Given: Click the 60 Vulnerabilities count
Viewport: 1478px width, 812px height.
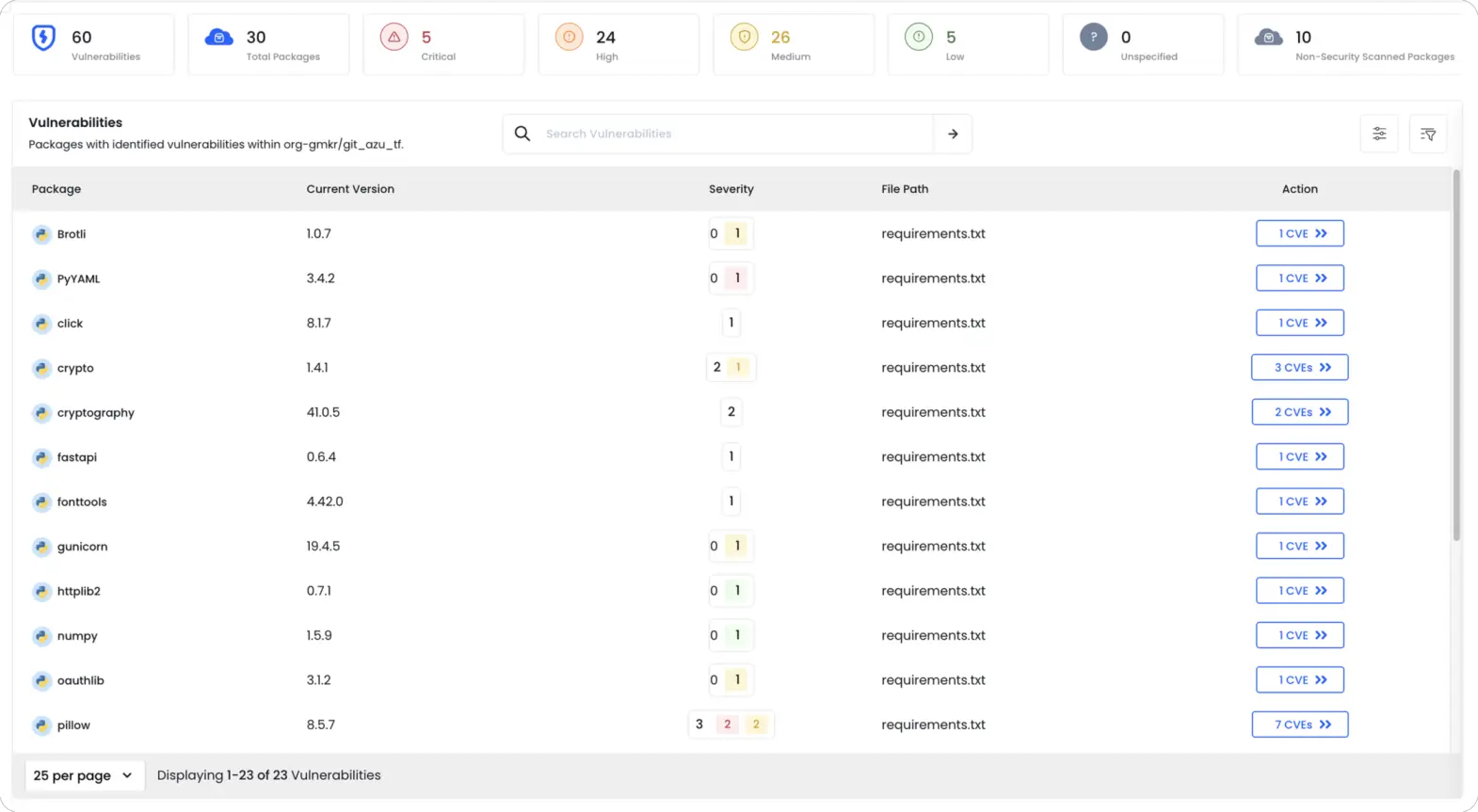Looking at the screenshot, I should [82, 38].
